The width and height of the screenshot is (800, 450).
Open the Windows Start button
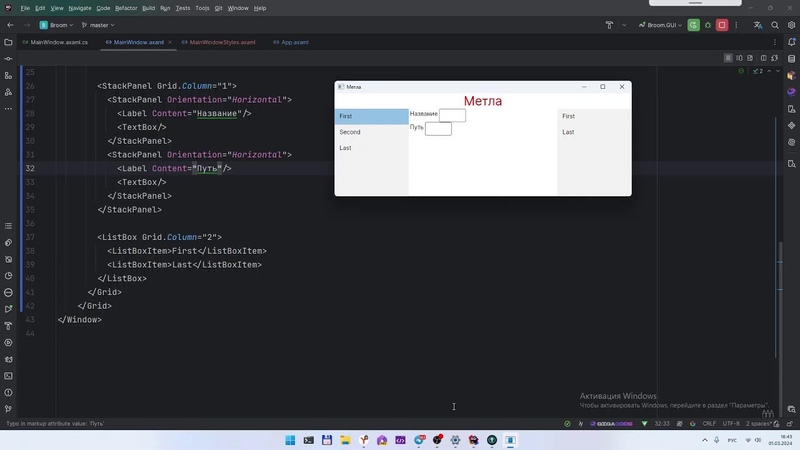(290, 440)
